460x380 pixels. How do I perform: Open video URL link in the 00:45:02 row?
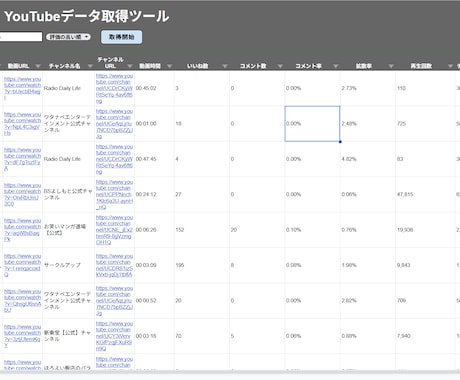point(22,88)
